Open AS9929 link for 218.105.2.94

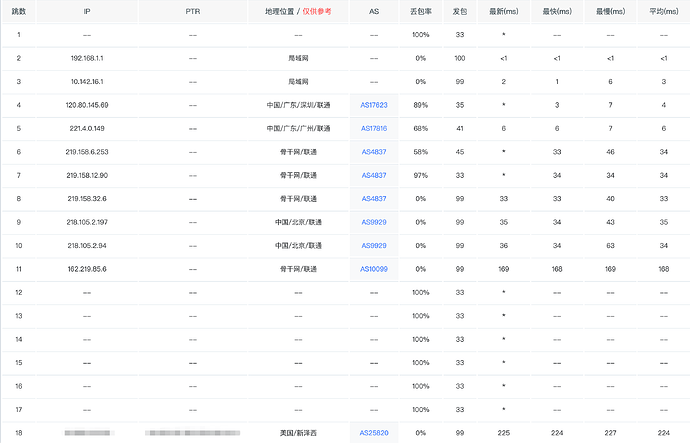[374, 245]
